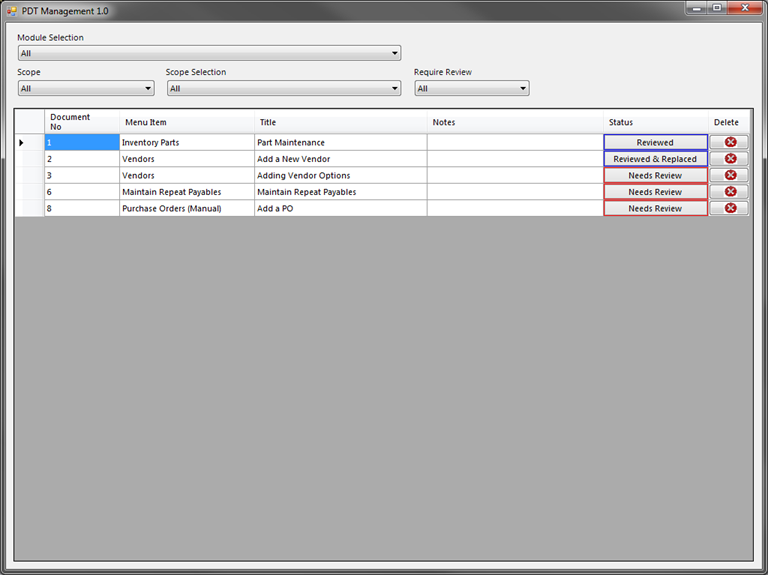Delete the Add a New Vendor row

coord(729,159)
